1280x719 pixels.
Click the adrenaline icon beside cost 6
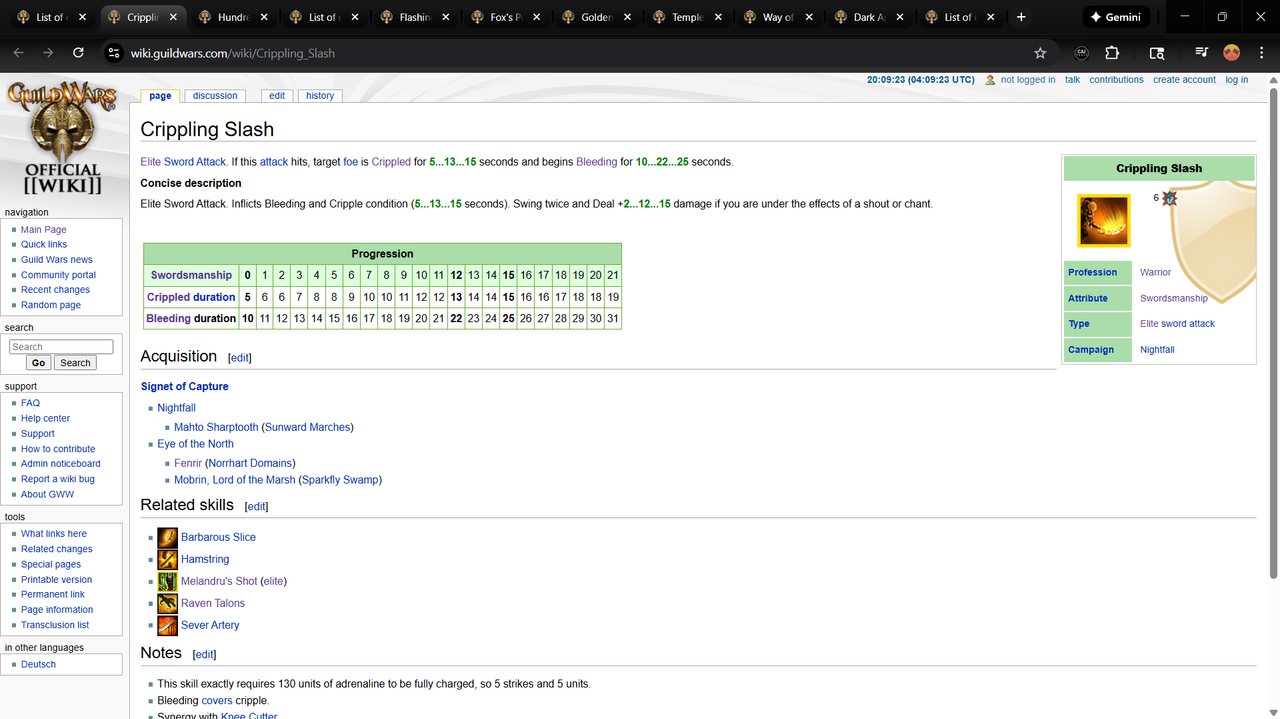click(1169, 198)
